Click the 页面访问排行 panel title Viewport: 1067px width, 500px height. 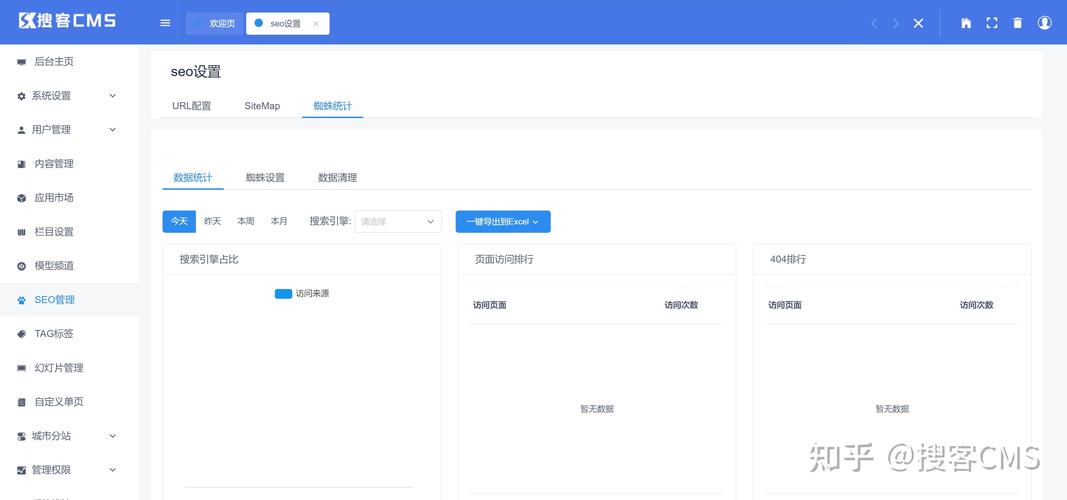504,260
